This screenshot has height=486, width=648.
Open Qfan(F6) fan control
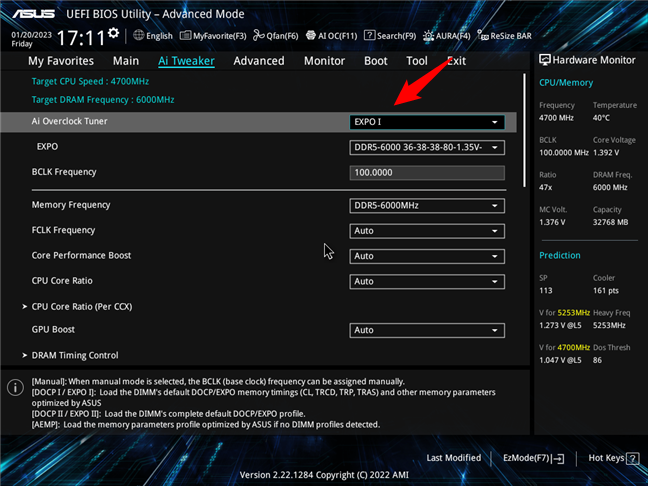click(x=276, y=36)
